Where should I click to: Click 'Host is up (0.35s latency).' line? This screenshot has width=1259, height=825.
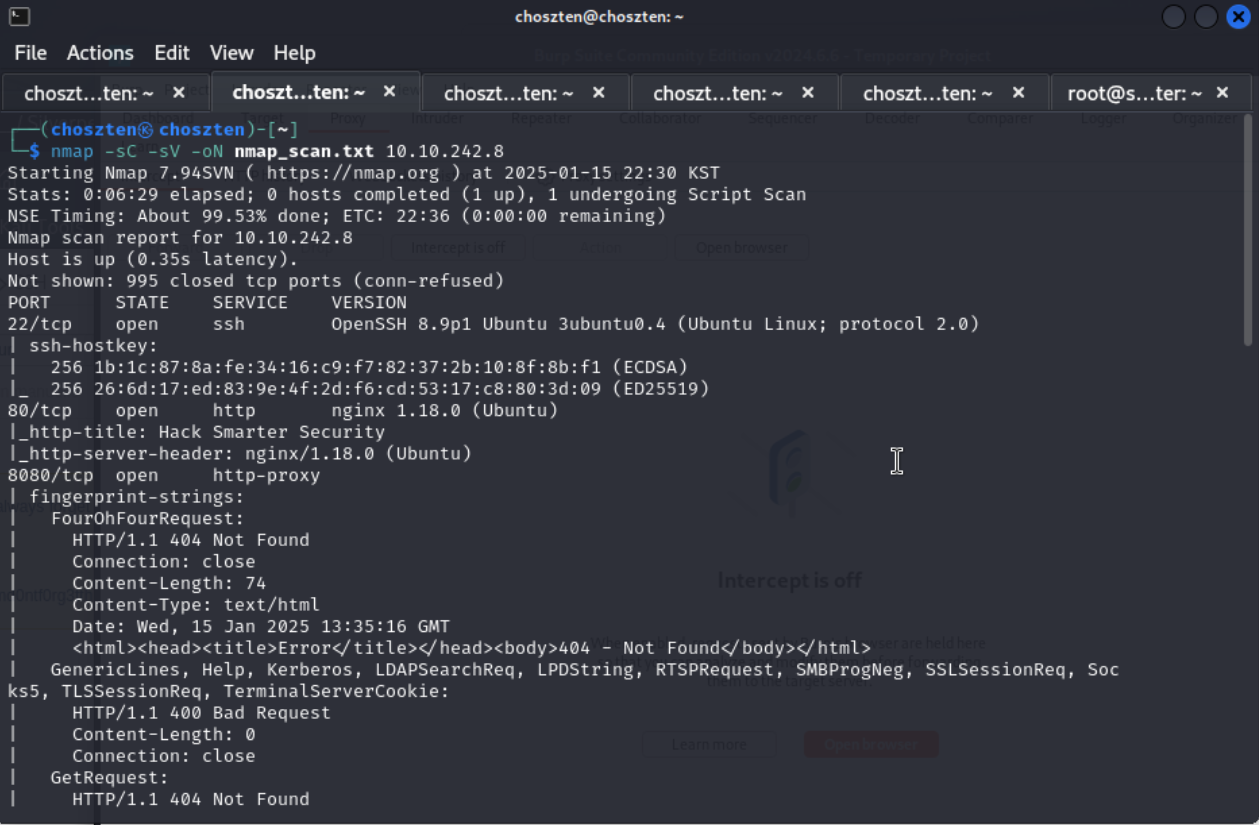click(153, 259)
